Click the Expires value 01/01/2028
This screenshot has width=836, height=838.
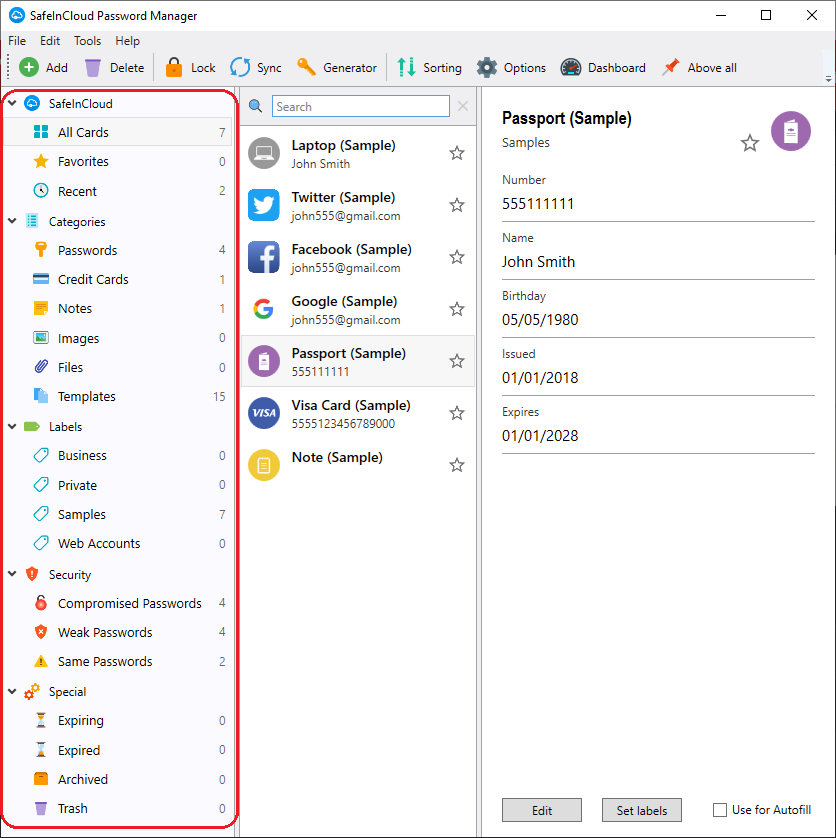click(540, 436)
